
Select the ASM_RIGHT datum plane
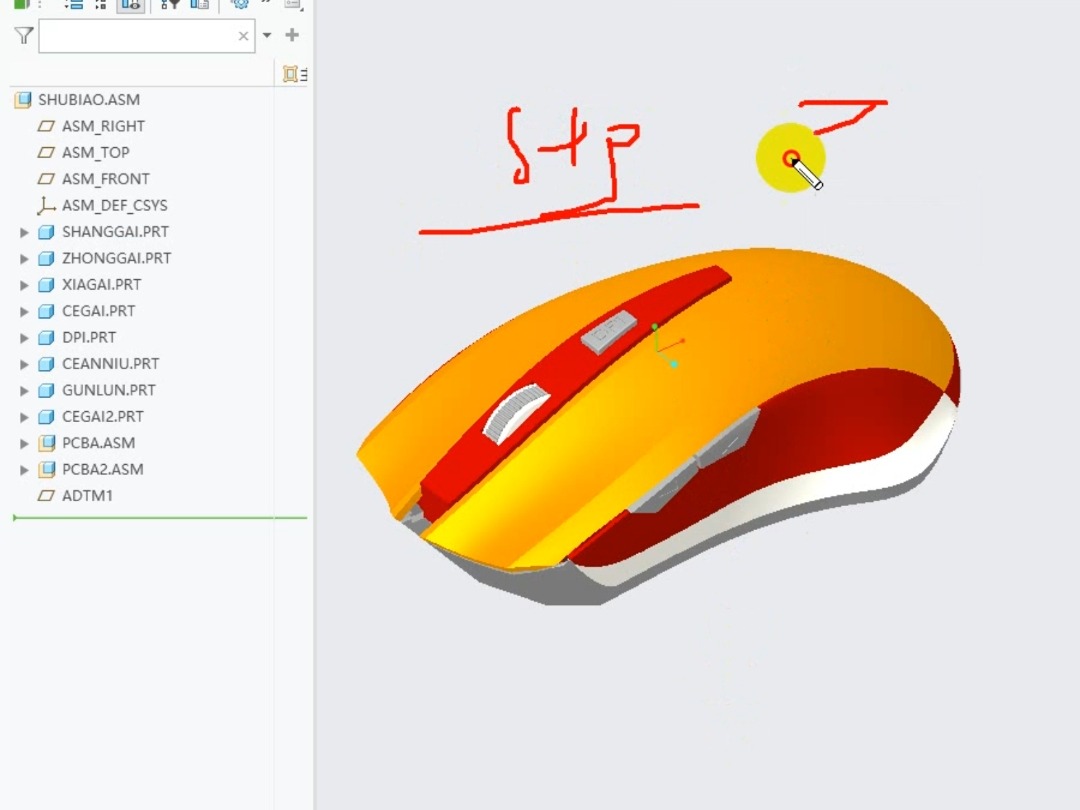pos(103,126)
